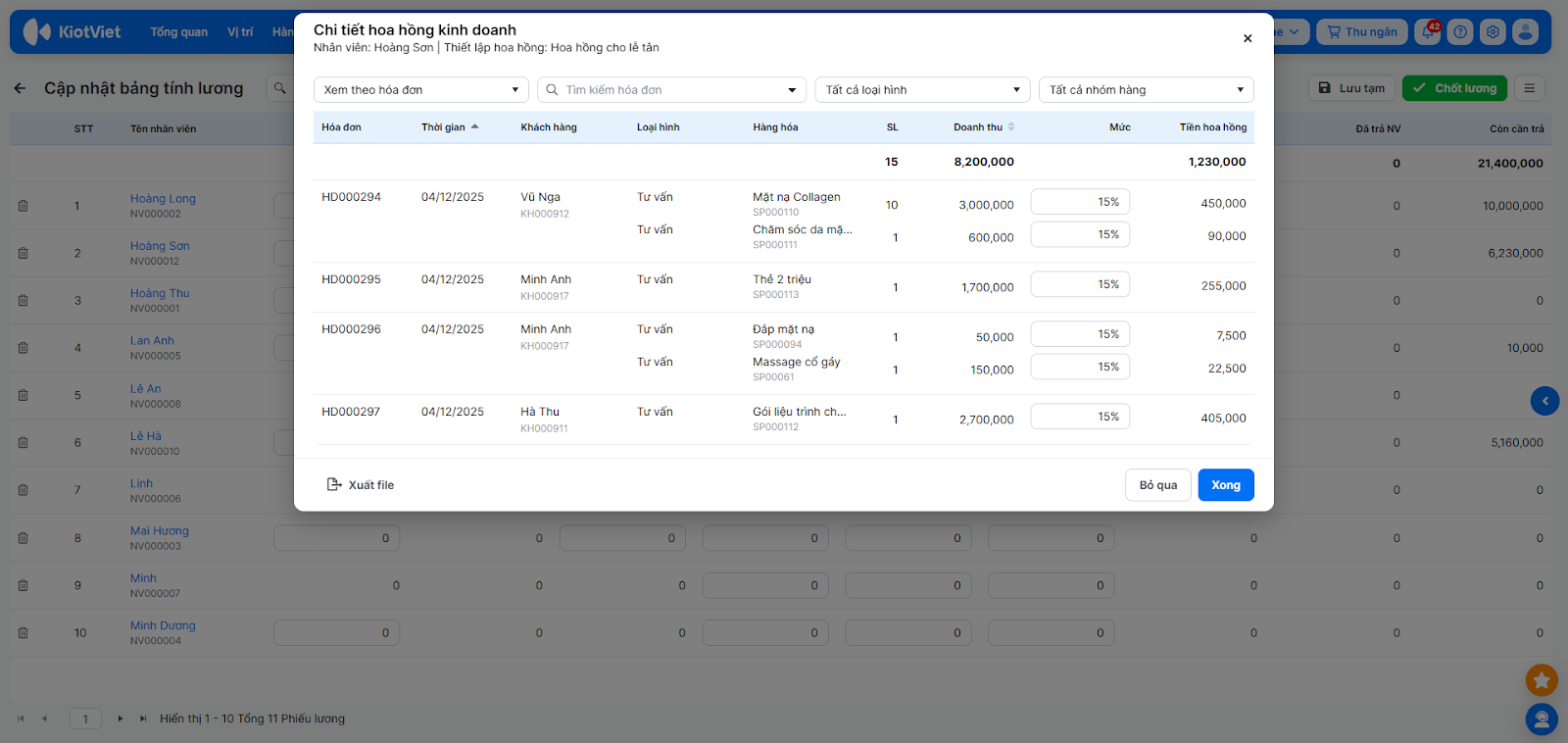
Task: Delete Hoàng Long row with trash icon
Action: pos(23,206)
